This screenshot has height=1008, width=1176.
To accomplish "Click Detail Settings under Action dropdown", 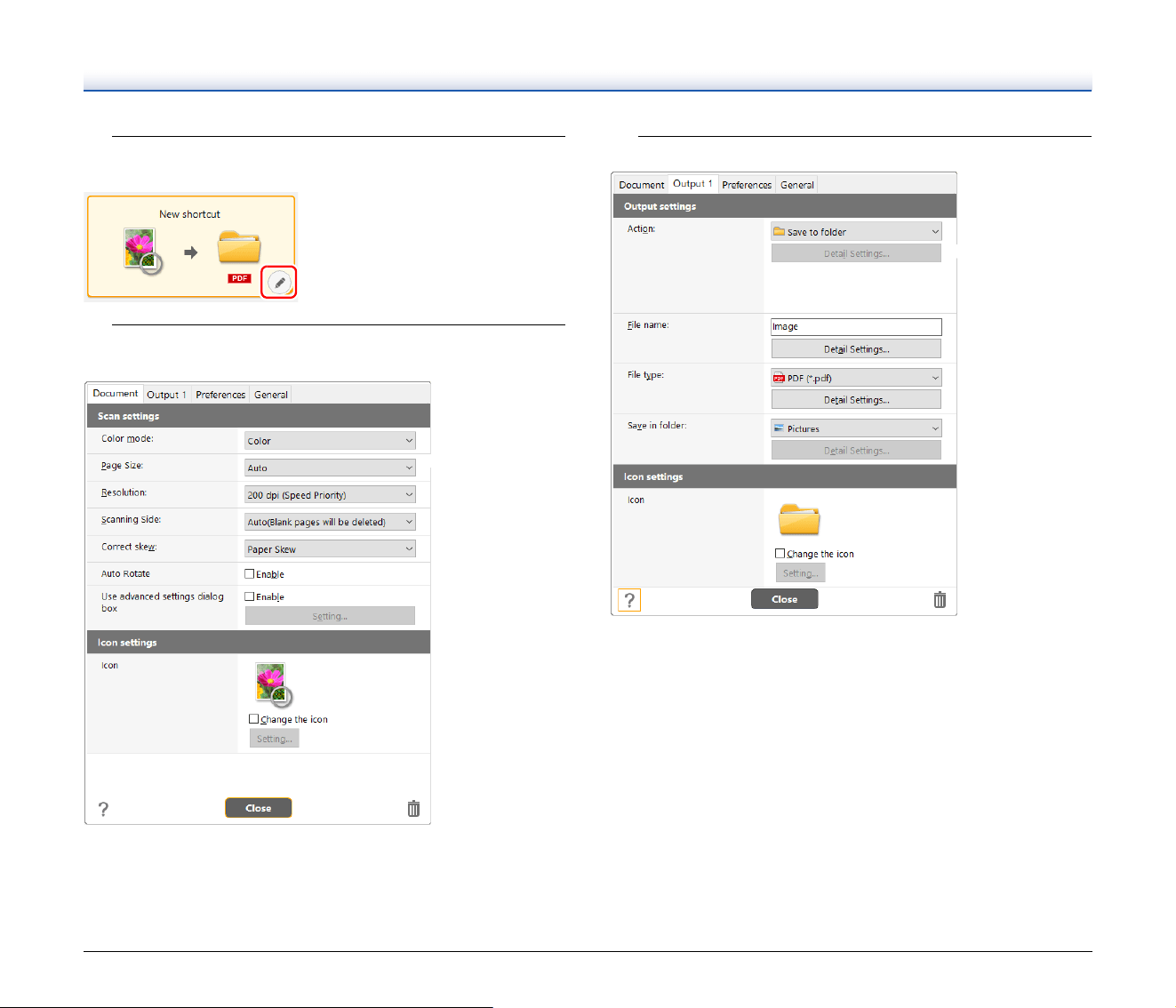I will pos(856,253).
